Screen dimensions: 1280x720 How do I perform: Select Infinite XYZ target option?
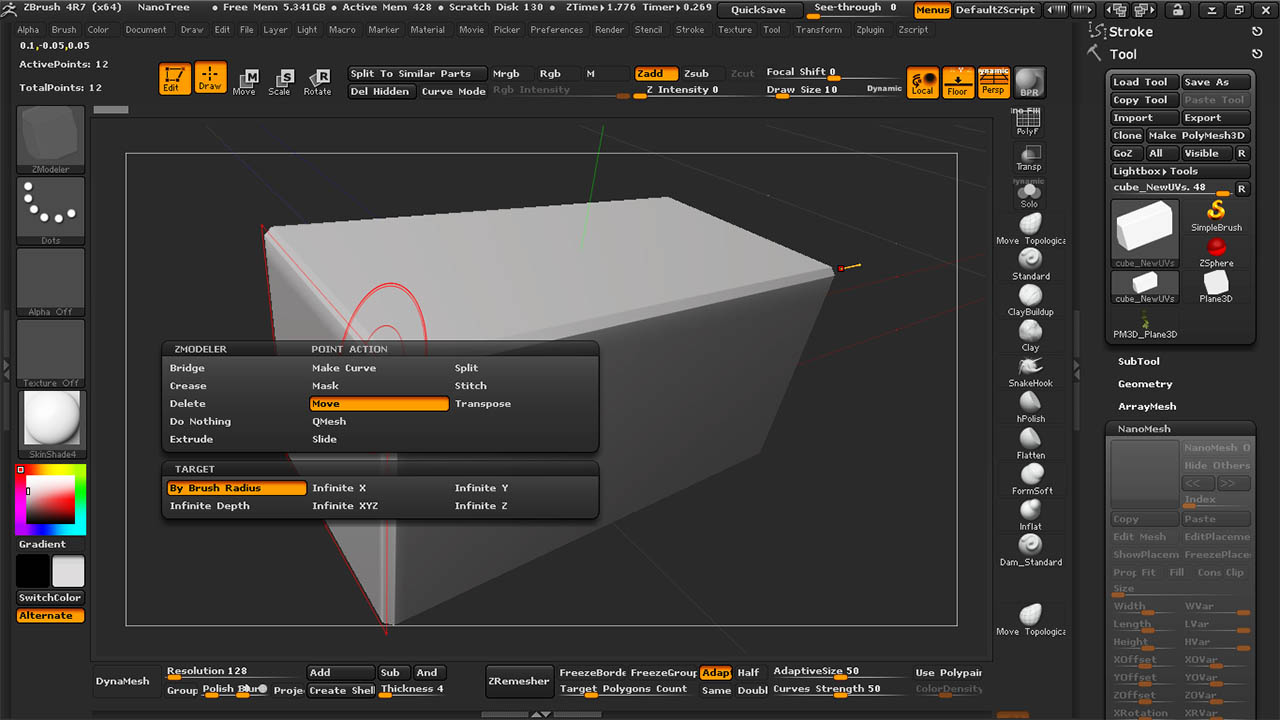(344, 506)
